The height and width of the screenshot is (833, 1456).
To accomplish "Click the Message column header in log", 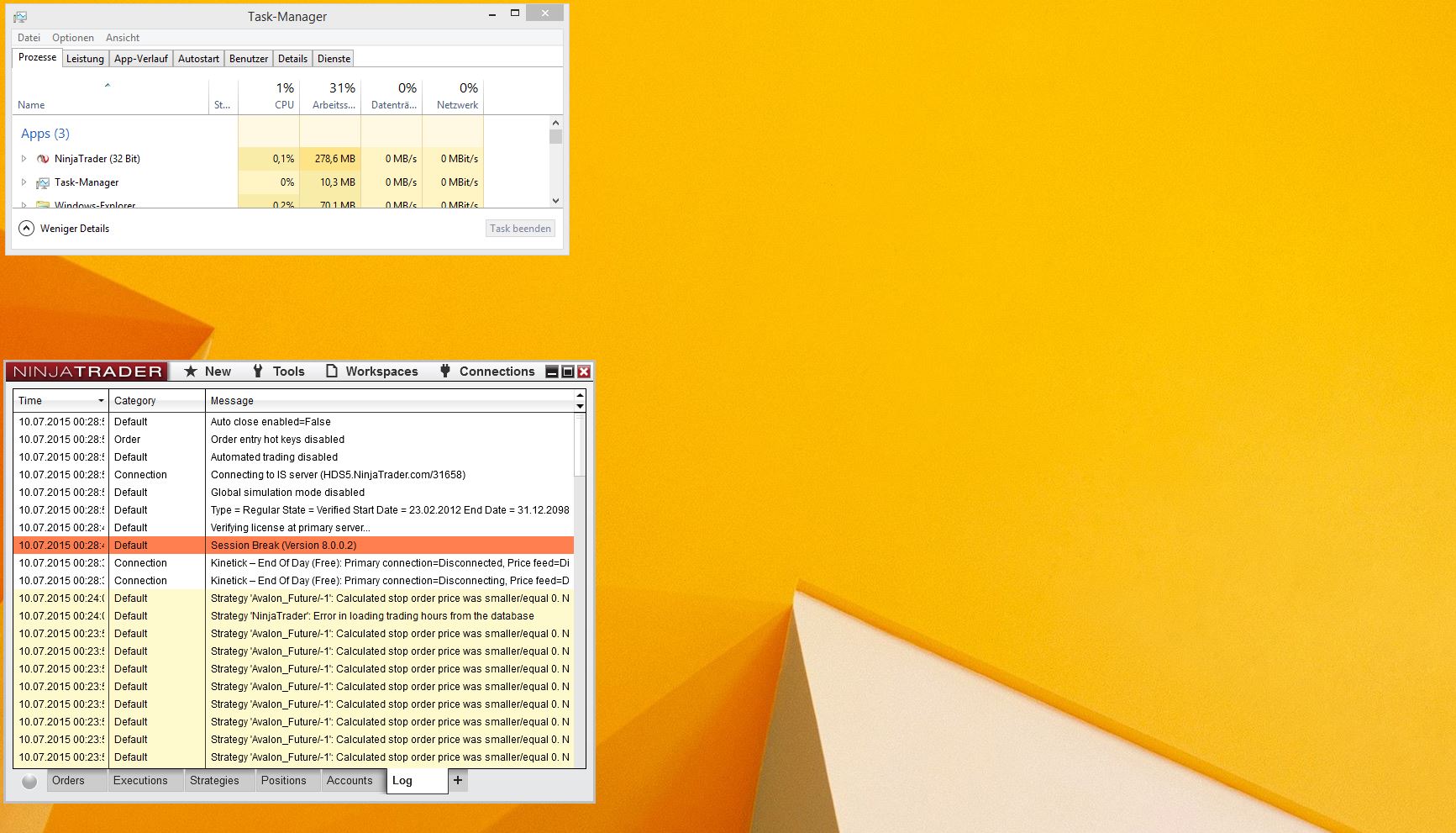I will click(x=390, y=401).
